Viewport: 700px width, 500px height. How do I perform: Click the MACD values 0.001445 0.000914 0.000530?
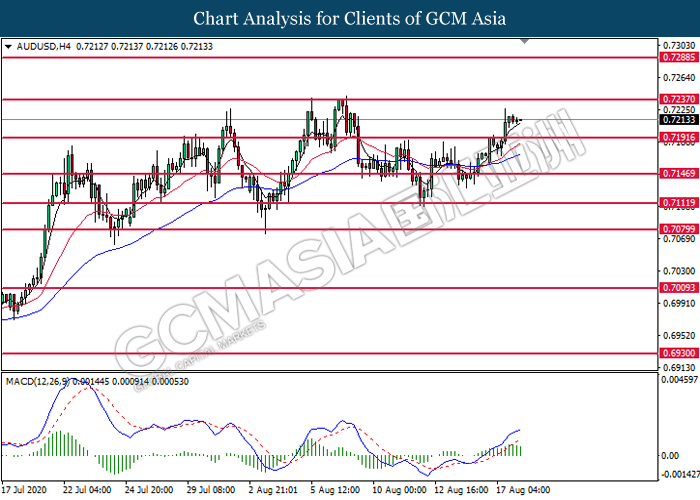tap(130, 382)
